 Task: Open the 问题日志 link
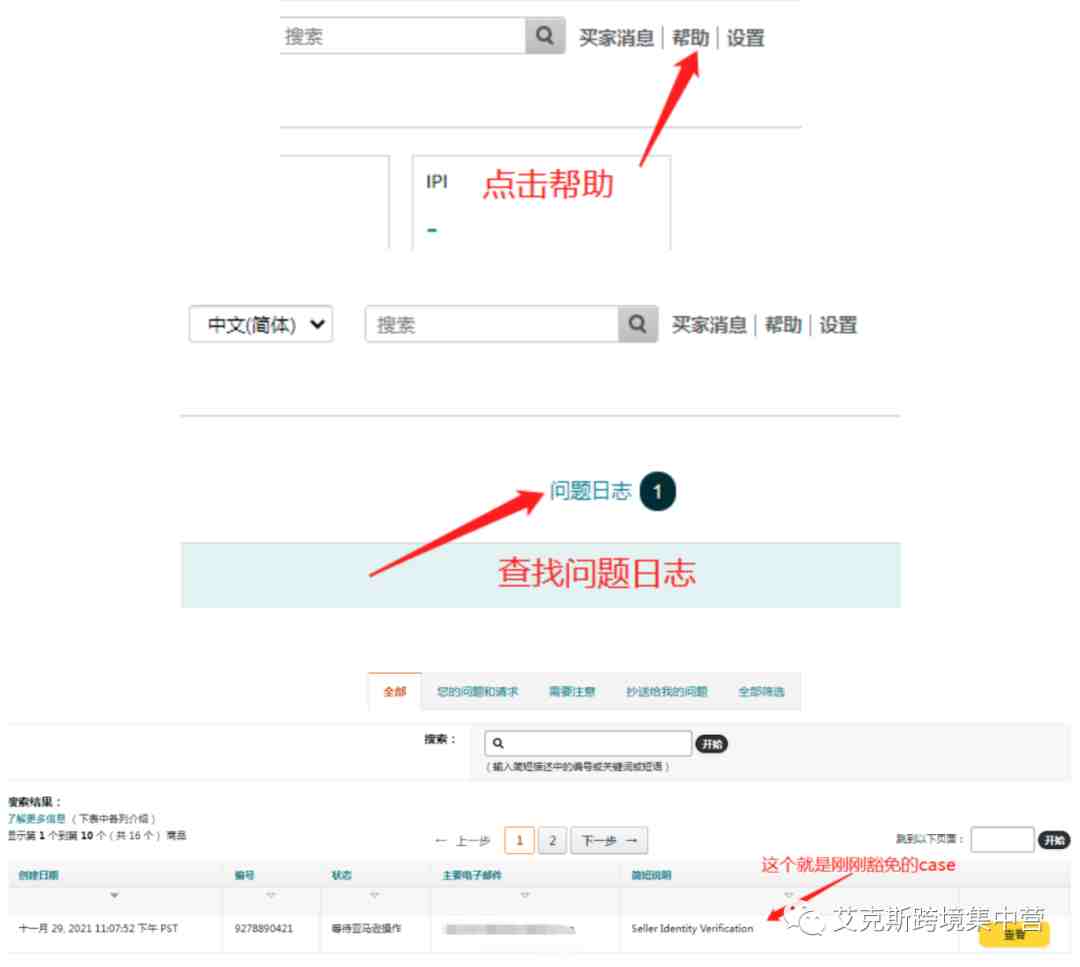(590, 491)
